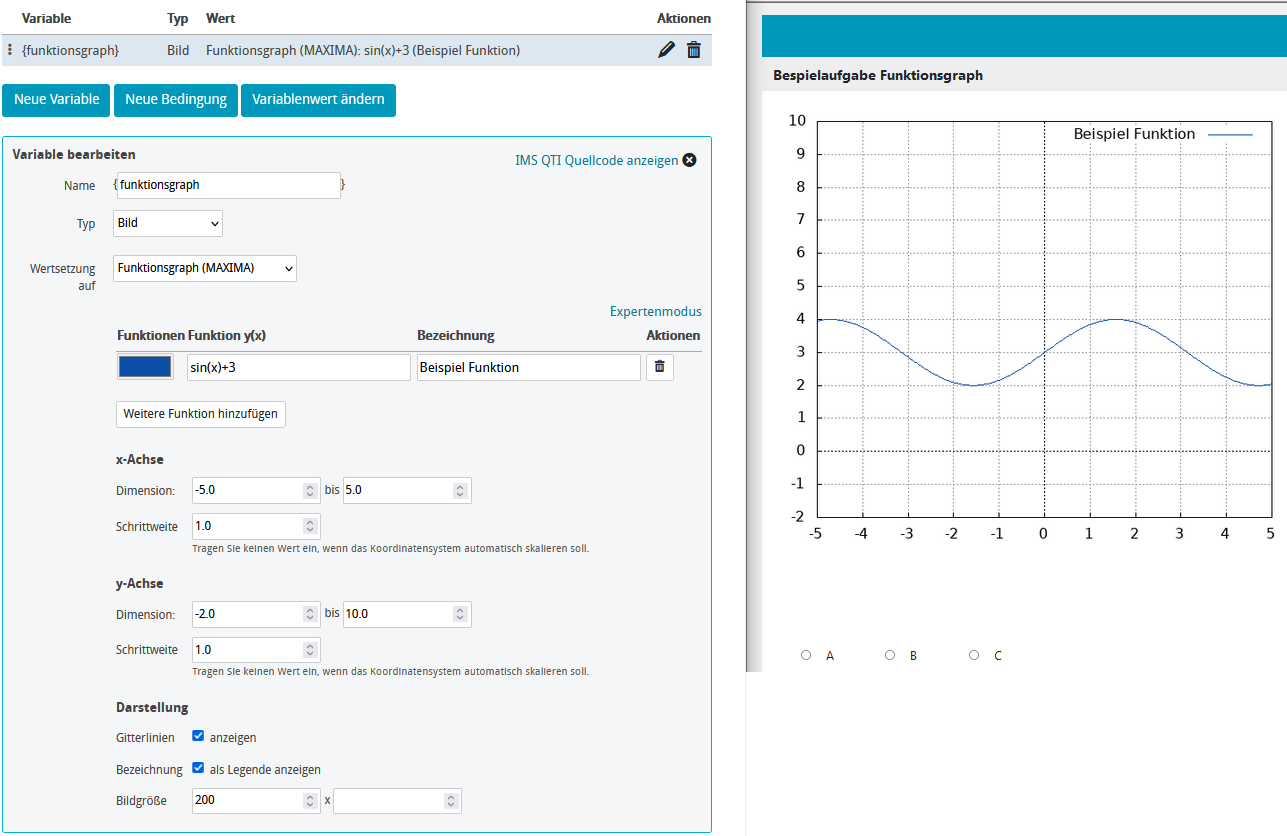Viewport: 1287px width, 836px height.
Task: Edit the funktionsgraph variable with the pencil icon
Action: click(666, 49)
